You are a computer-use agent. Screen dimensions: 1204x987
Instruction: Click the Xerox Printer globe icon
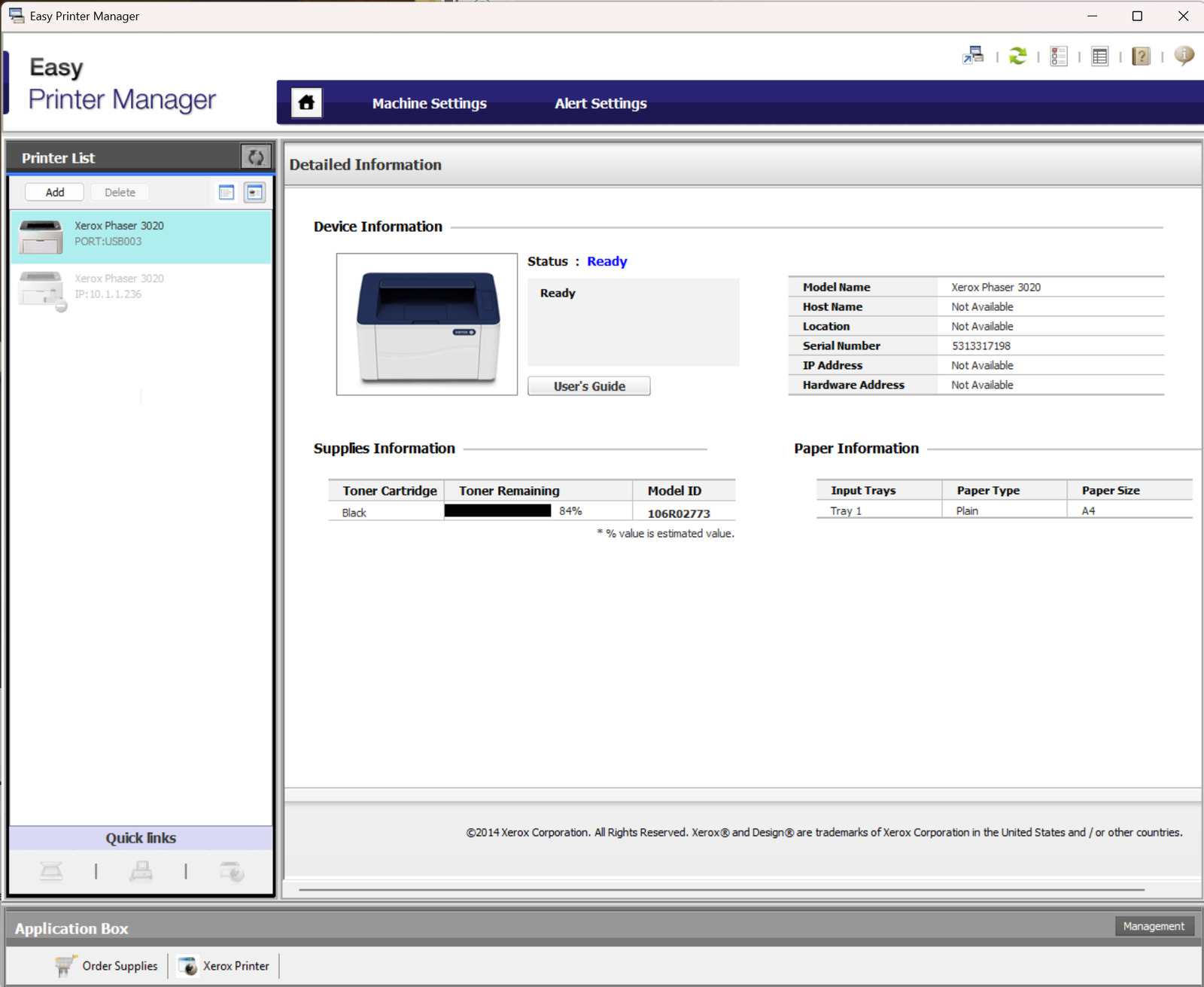pos(187,966)
